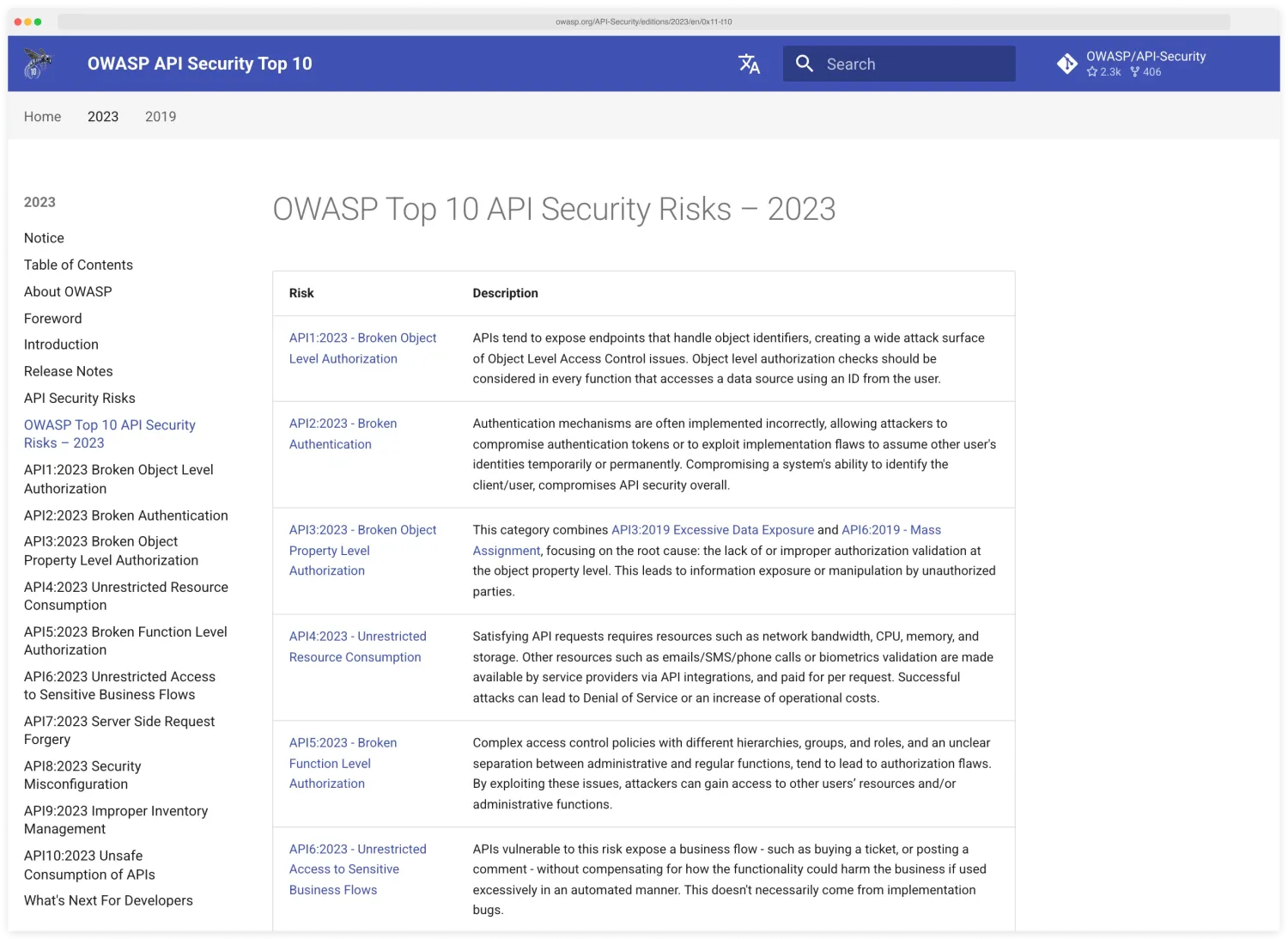Select sidebar OWASP Top 10 API Security Risks – 2023
Screen dimensions: 1288x939
[110, 434]
